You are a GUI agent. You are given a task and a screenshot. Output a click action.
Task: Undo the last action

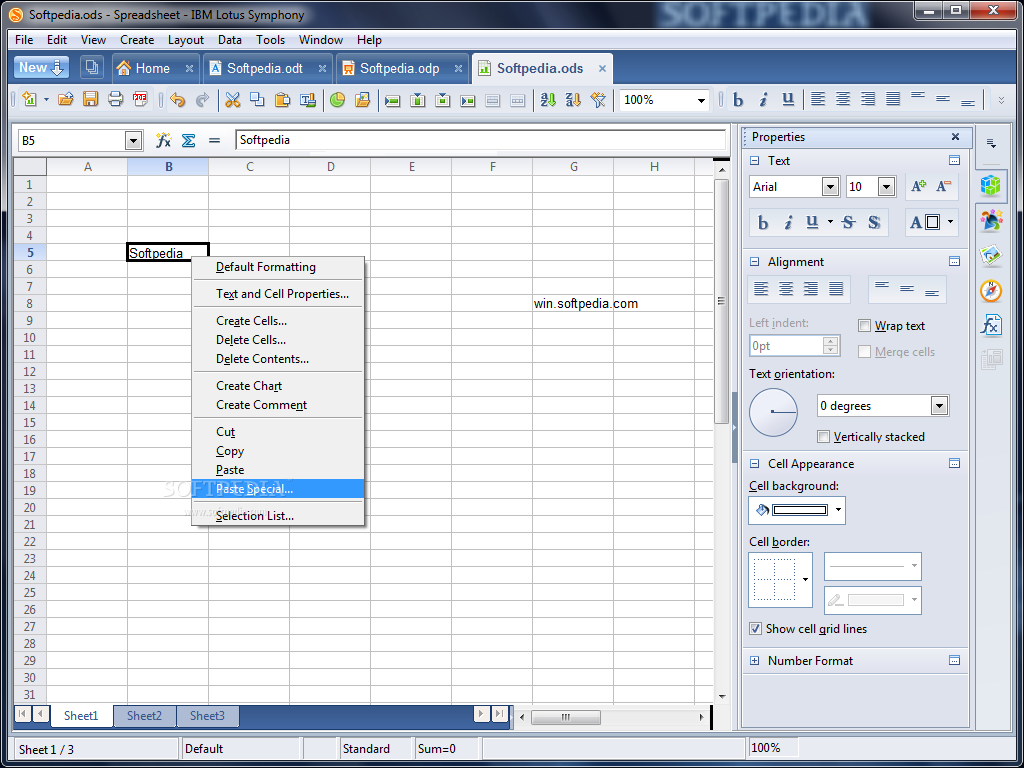point(178,99)
